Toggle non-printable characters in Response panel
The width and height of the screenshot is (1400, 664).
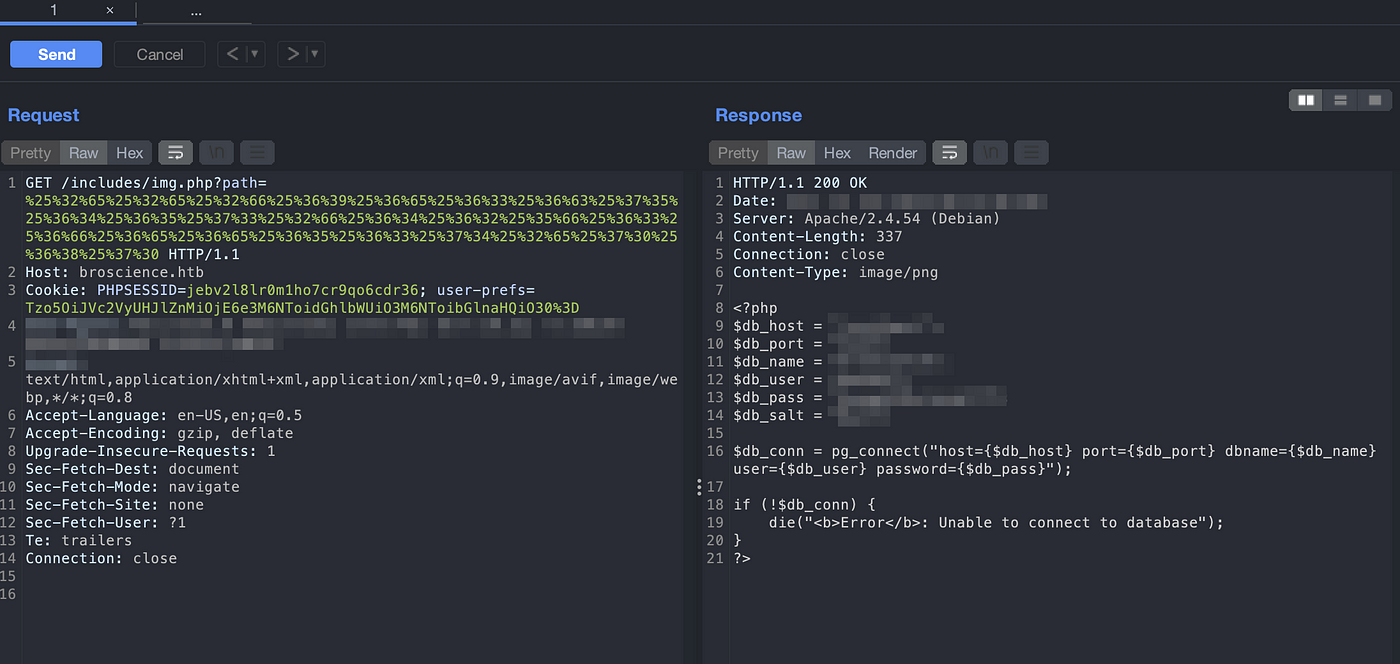pos(990,153)
